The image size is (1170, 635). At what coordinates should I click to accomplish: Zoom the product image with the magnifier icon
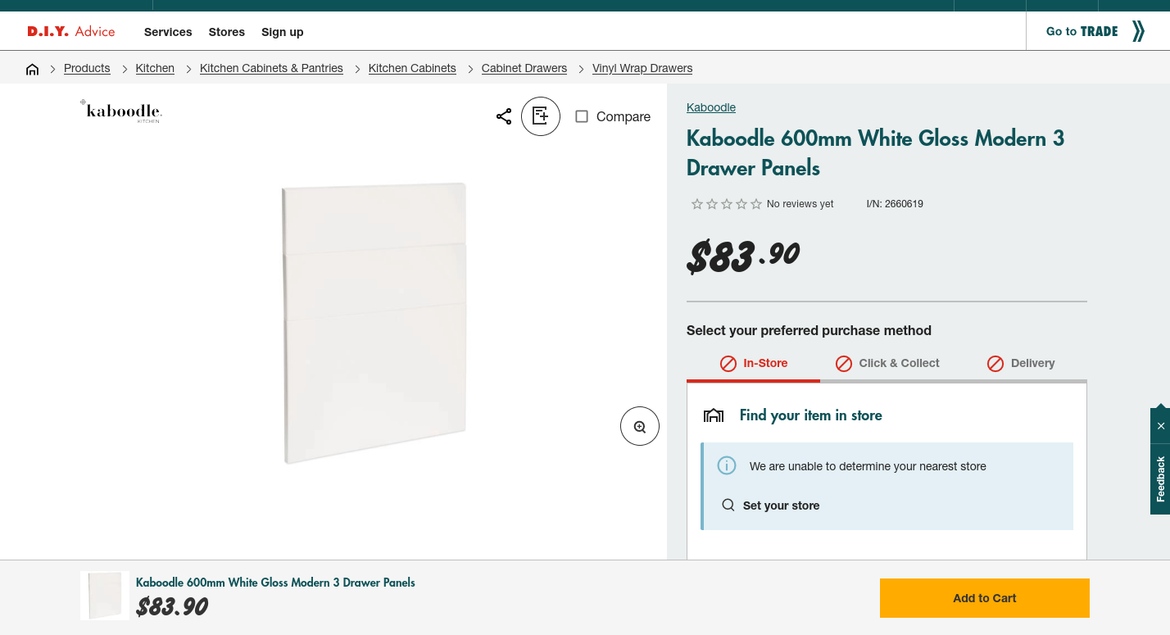click(639, 425)
